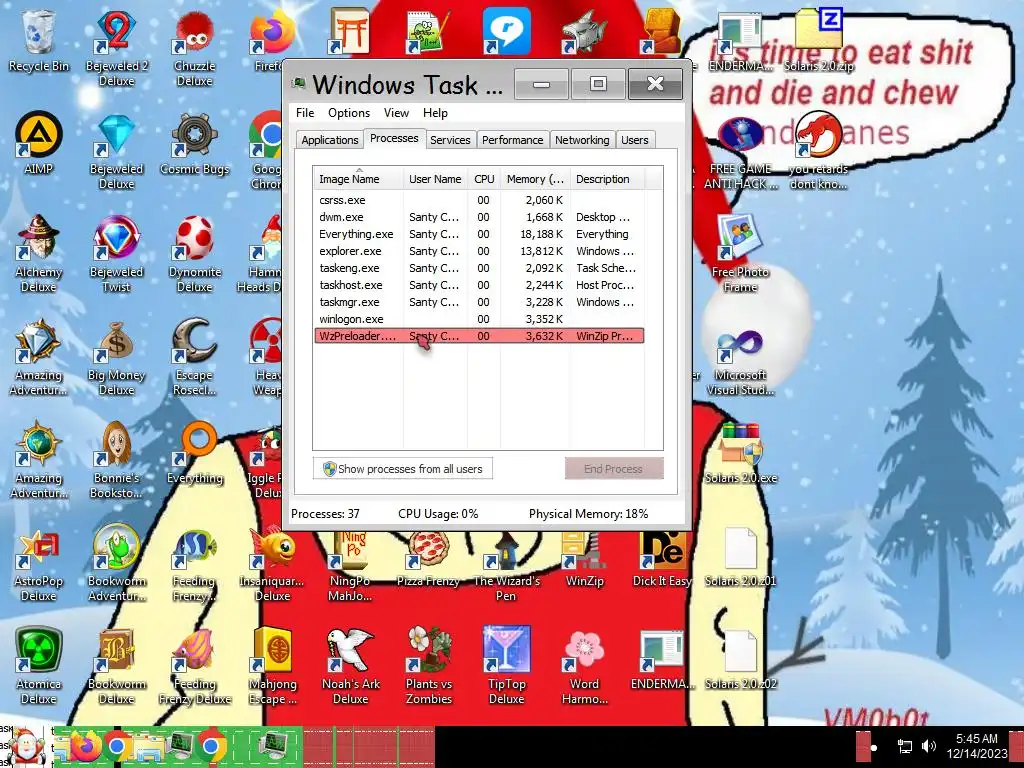Launch Mahjong Escape shortcut
This screenshot has width=1024, height=768.
(272, 667)
